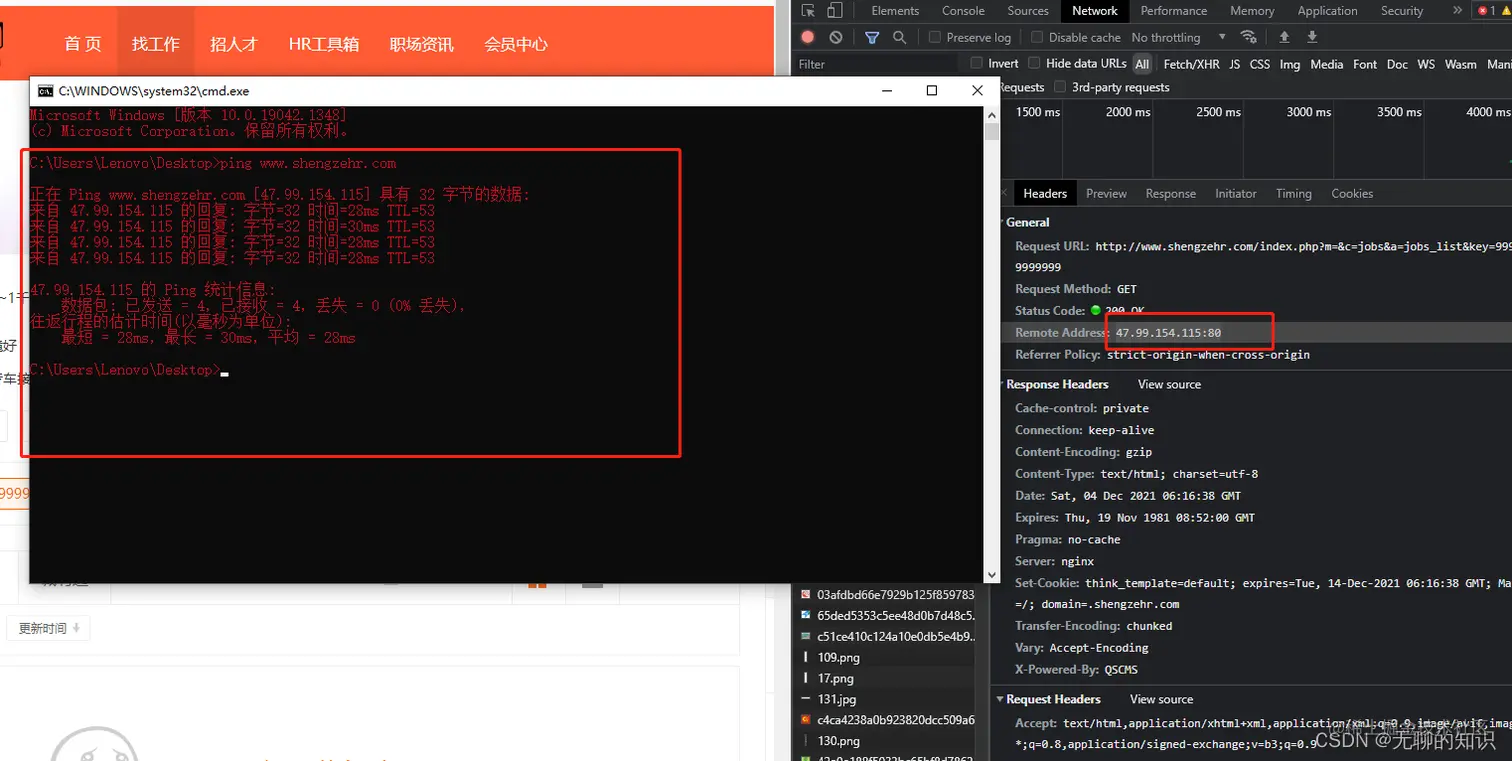Open 招人才 in the website navigation
1512x761 pixels.
point(234,44)
